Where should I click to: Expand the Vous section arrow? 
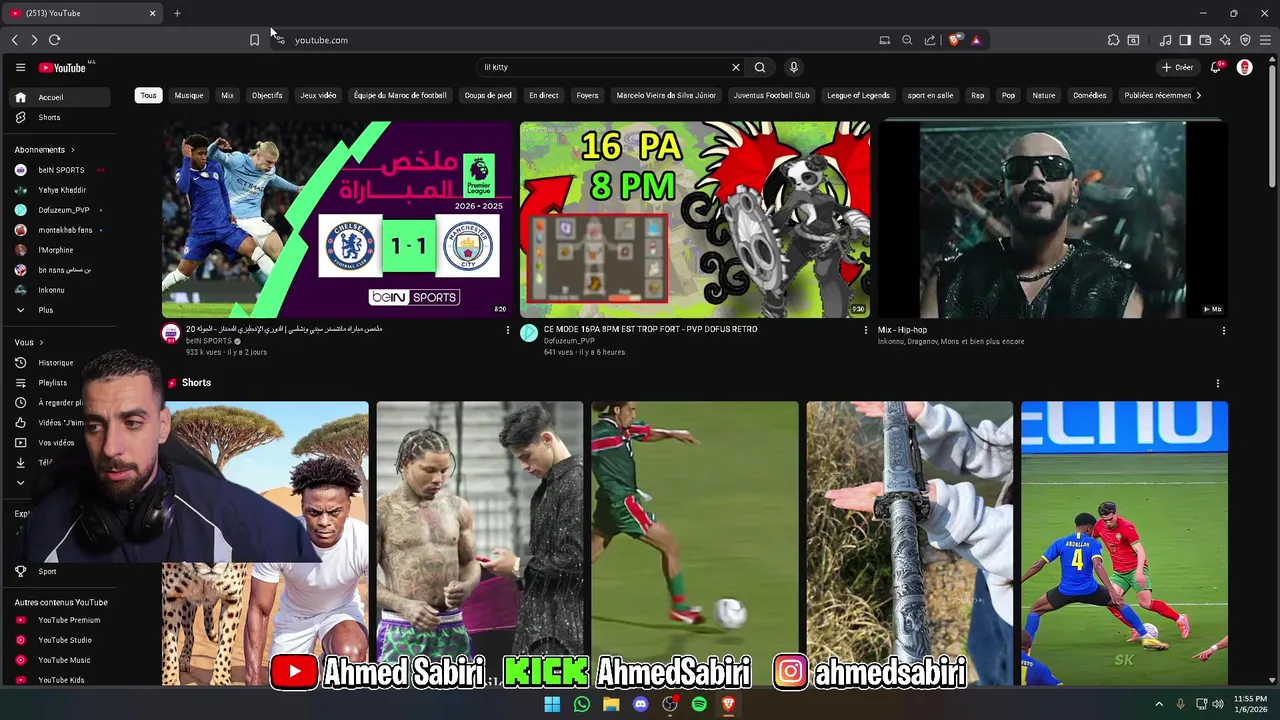[41, 343]
